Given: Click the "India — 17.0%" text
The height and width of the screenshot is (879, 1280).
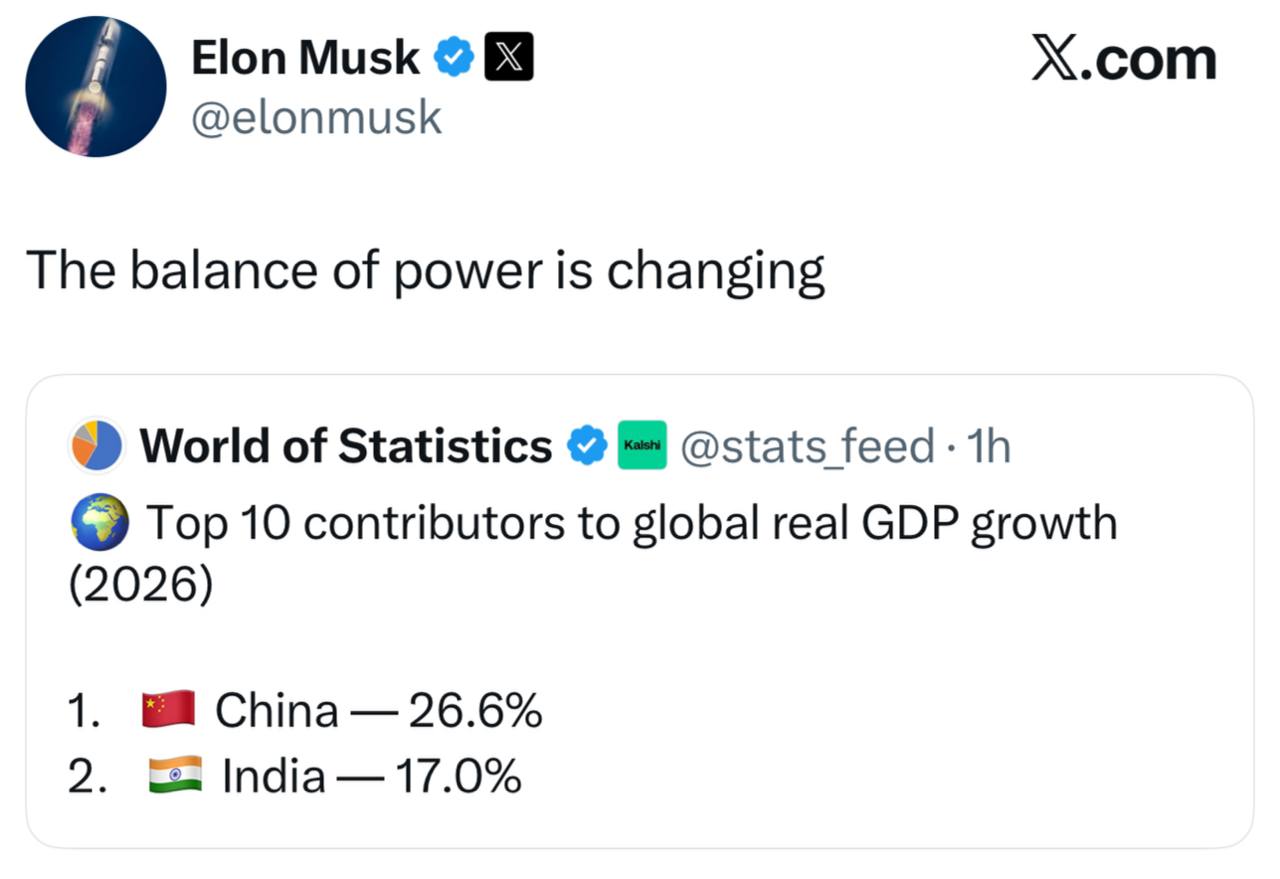Looking at the screenshot, I should (x=371, y=777).
